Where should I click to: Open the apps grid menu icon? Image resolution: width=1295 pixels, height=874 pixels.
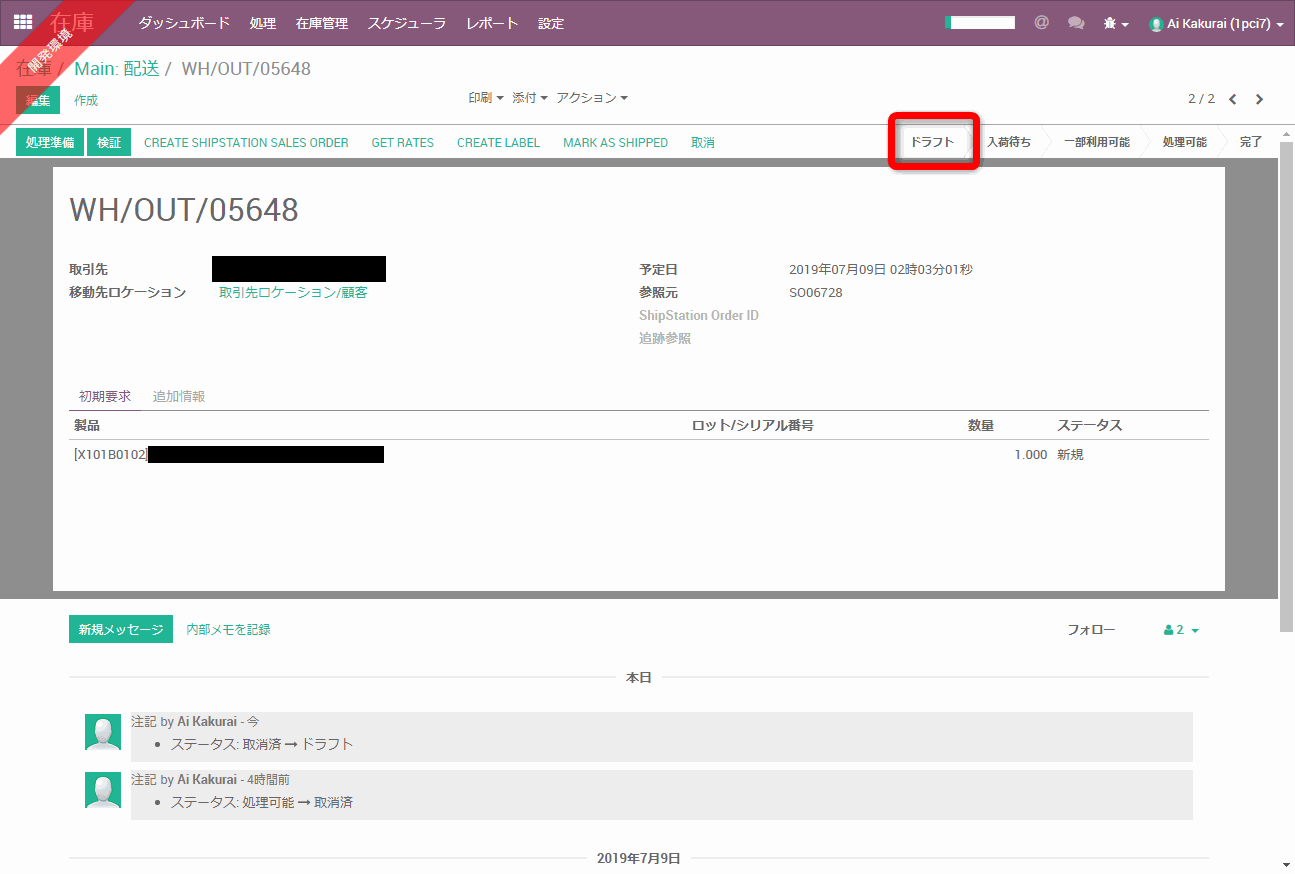[x=23, y=22]
